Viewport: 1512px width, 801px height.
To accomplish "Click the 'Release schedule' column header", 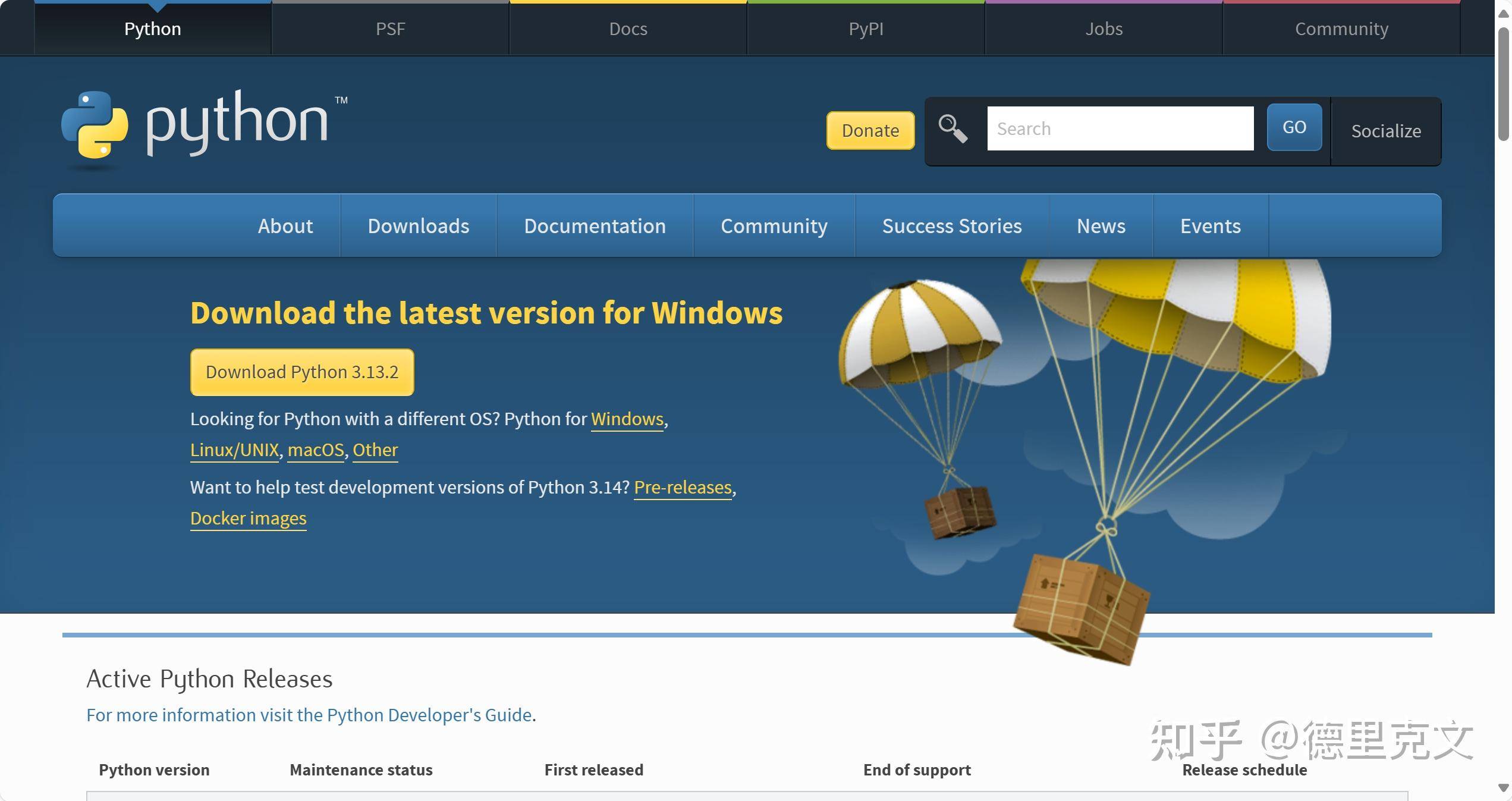I will [x=1244, y=770].
